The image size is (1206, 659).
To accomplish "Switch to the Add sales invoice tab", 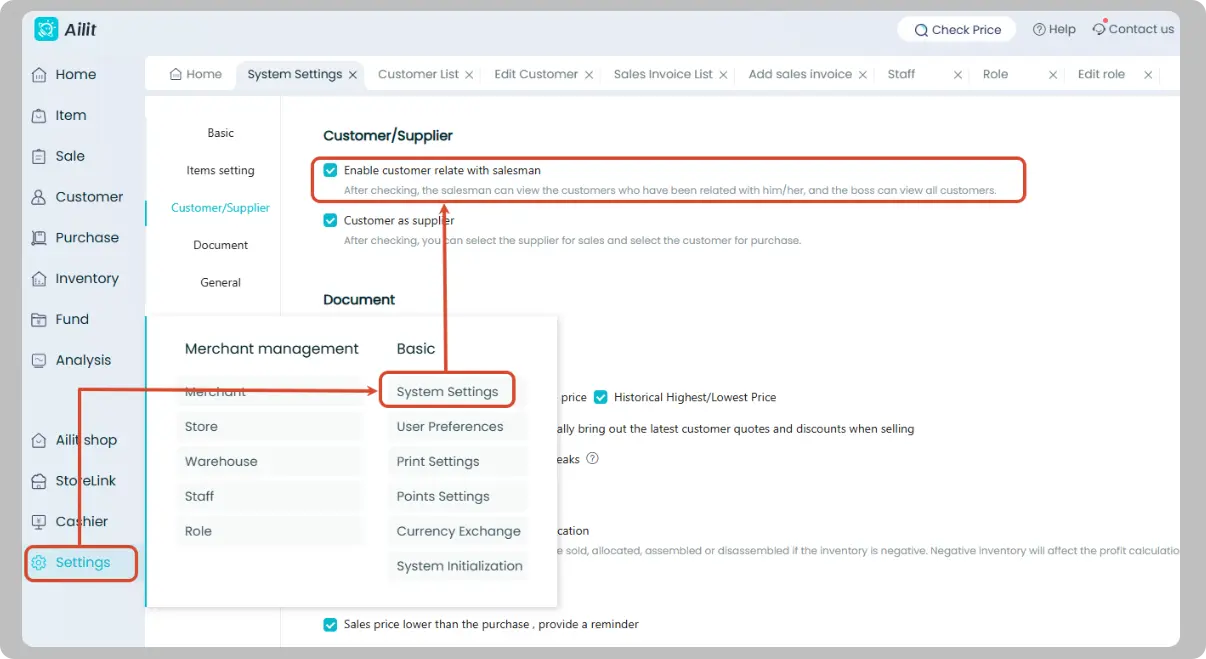I will click(x=800, y=74).
